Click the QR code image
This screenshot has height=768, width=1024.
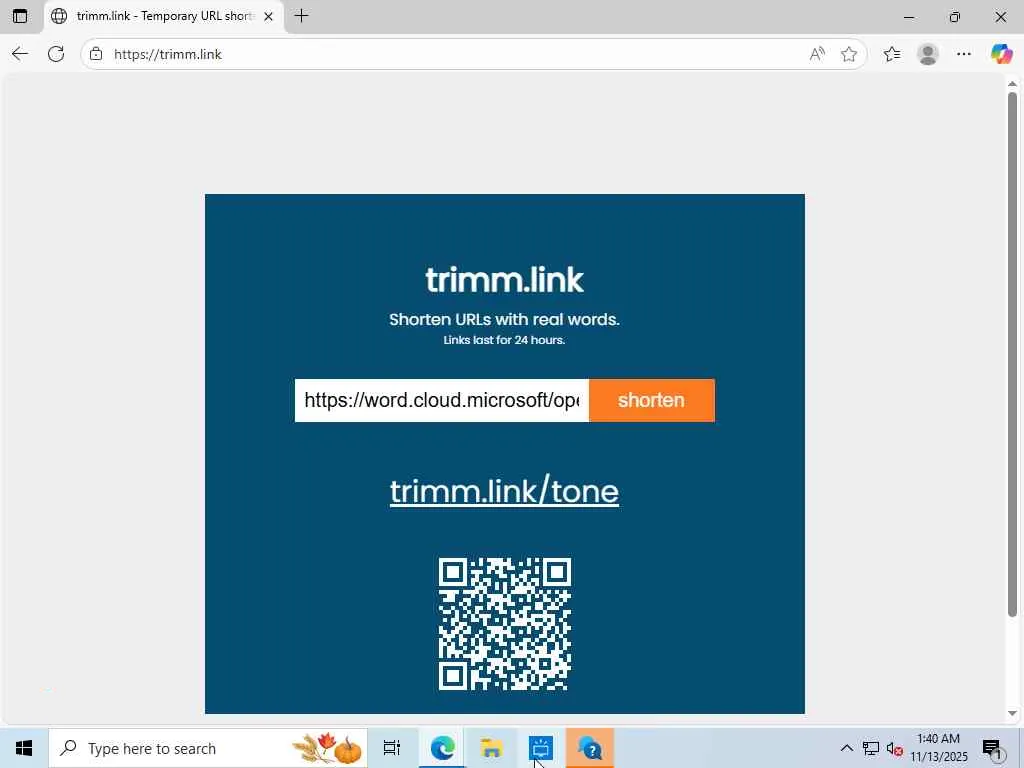coord(505,624)
